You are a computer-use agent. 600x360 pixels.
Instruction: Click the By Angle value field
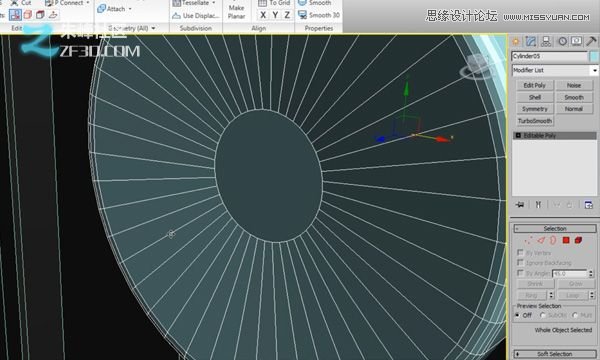[570, 274]
